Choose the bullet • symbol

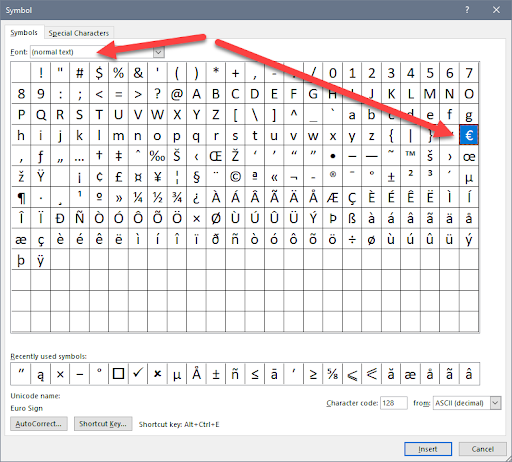point(333,156)
